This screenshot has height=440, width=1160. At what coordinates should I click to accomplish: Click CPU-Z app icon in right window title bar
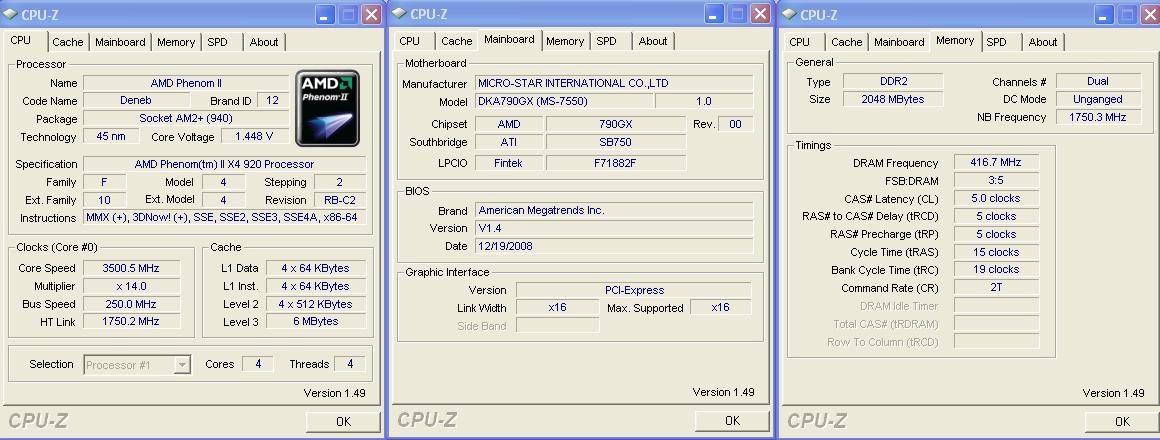pyautogui.click(x=789, y=14)
